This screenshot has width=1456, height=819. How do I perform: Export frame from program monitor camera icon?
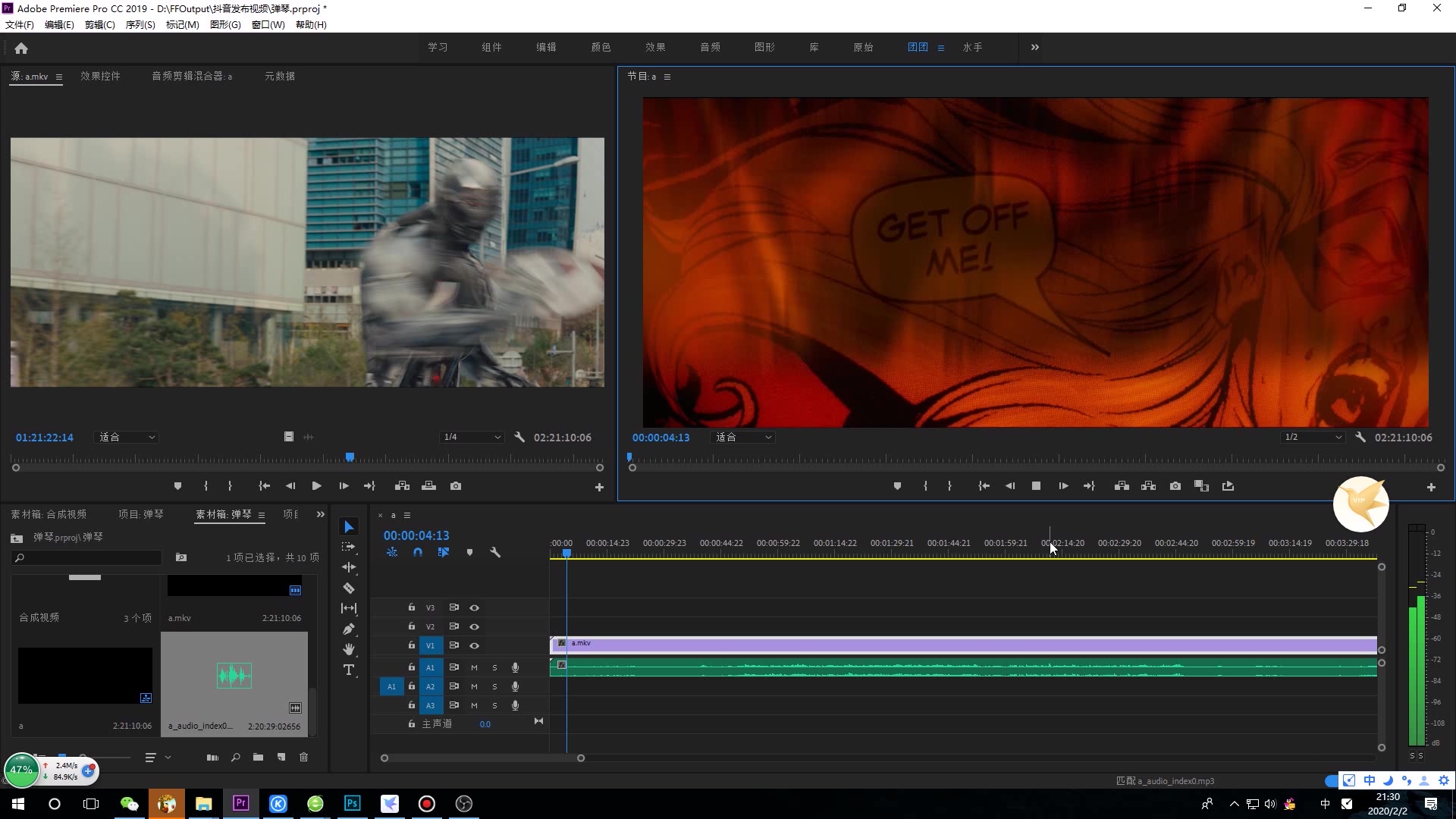click(1175, 486)
